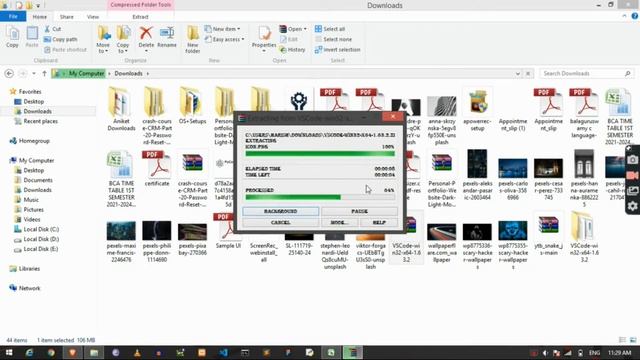Image resolution: width=640 pixels, height=360 pixels.
Task: Expand the Open dropdown in ribbon
Action: 305,29
